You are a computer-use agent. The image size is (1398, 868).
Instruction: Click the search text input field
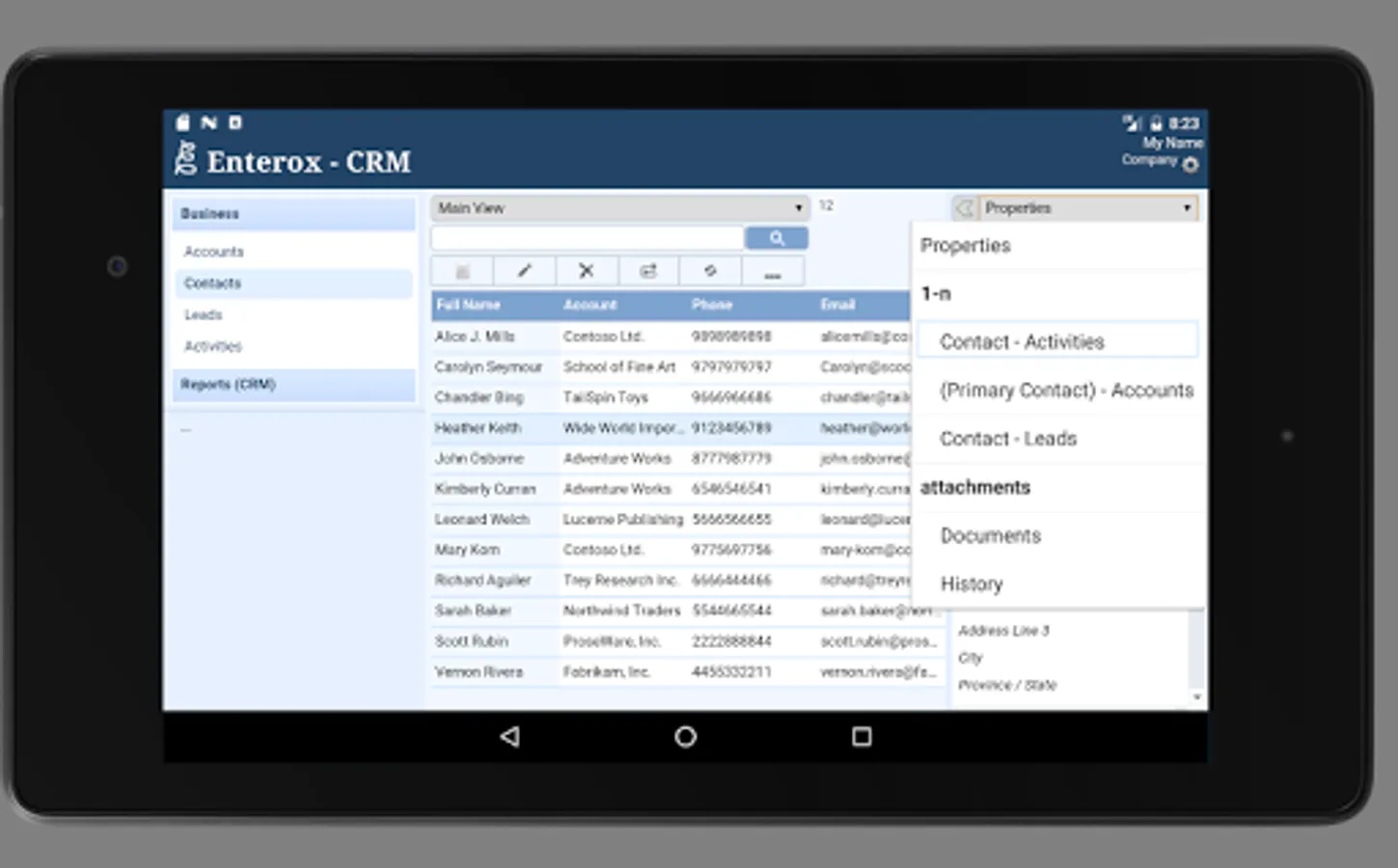pos(588,238)
